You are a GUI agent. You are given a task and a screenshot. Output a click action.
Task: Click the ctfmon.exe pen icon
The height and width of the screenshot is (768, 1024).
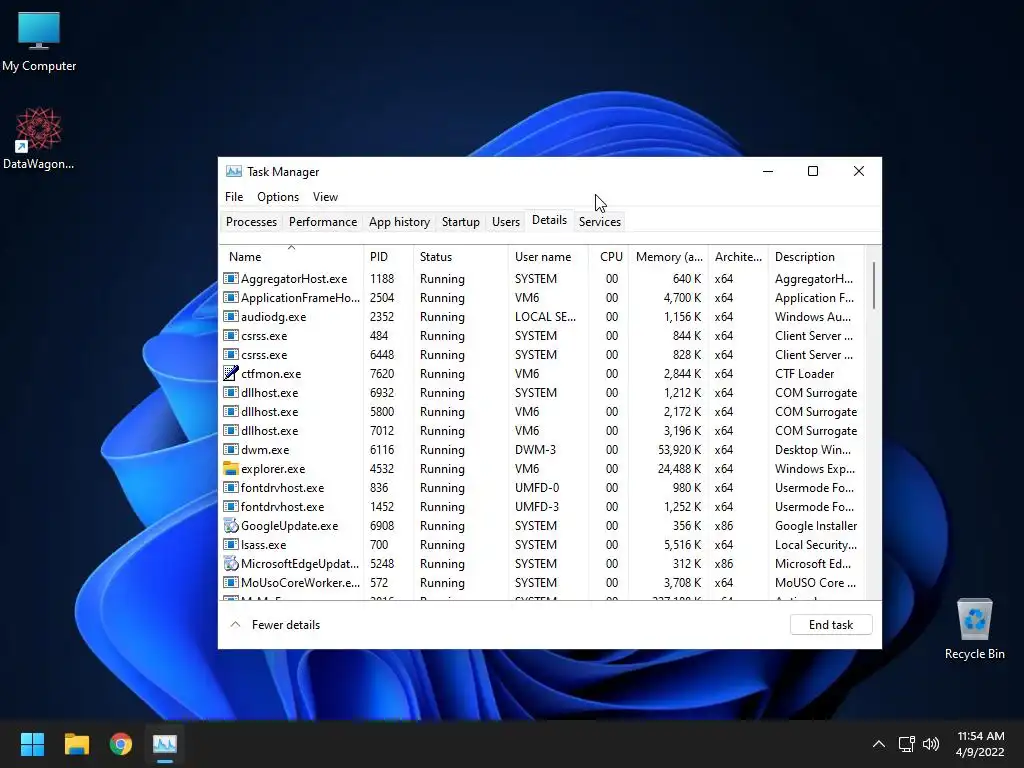pos(231,374)
